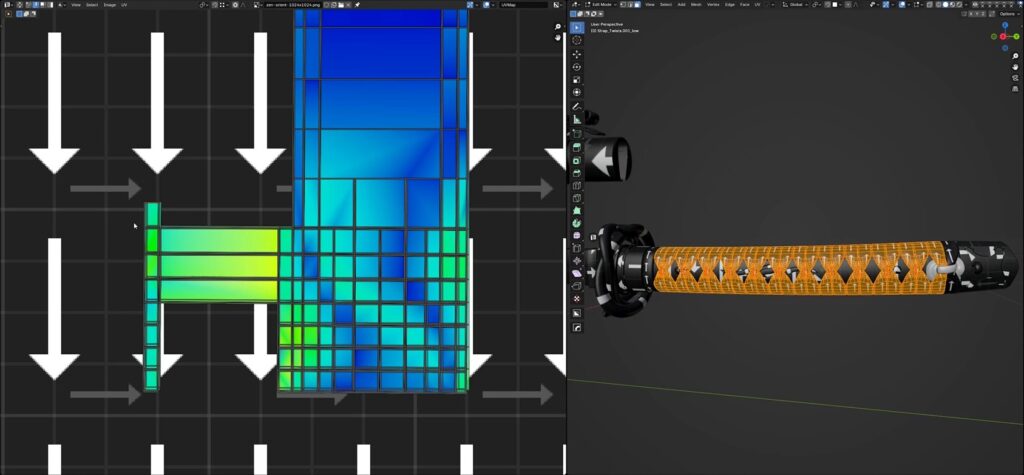Switch to rendered viewport shading

[959, 5]
